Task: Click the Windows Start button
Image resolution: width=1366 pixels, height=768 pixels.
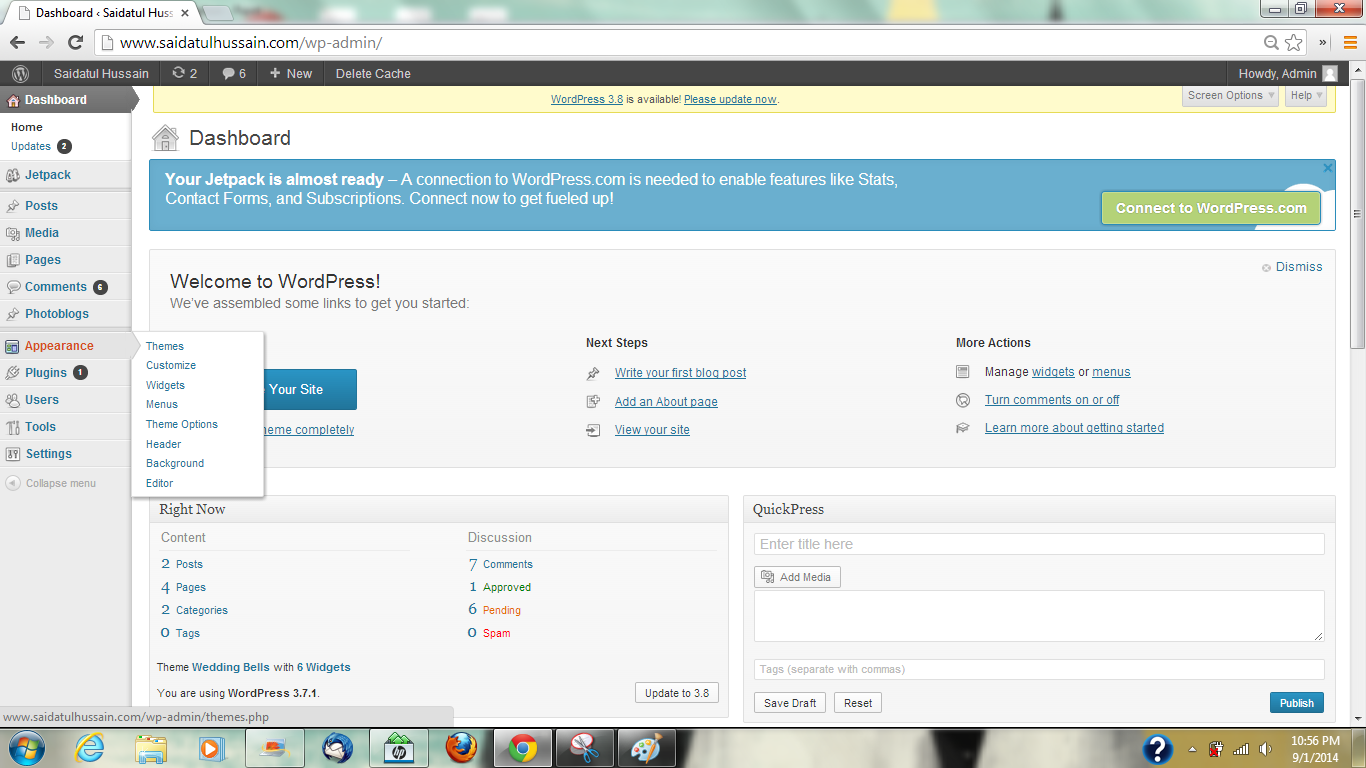Action: [25, 748]
